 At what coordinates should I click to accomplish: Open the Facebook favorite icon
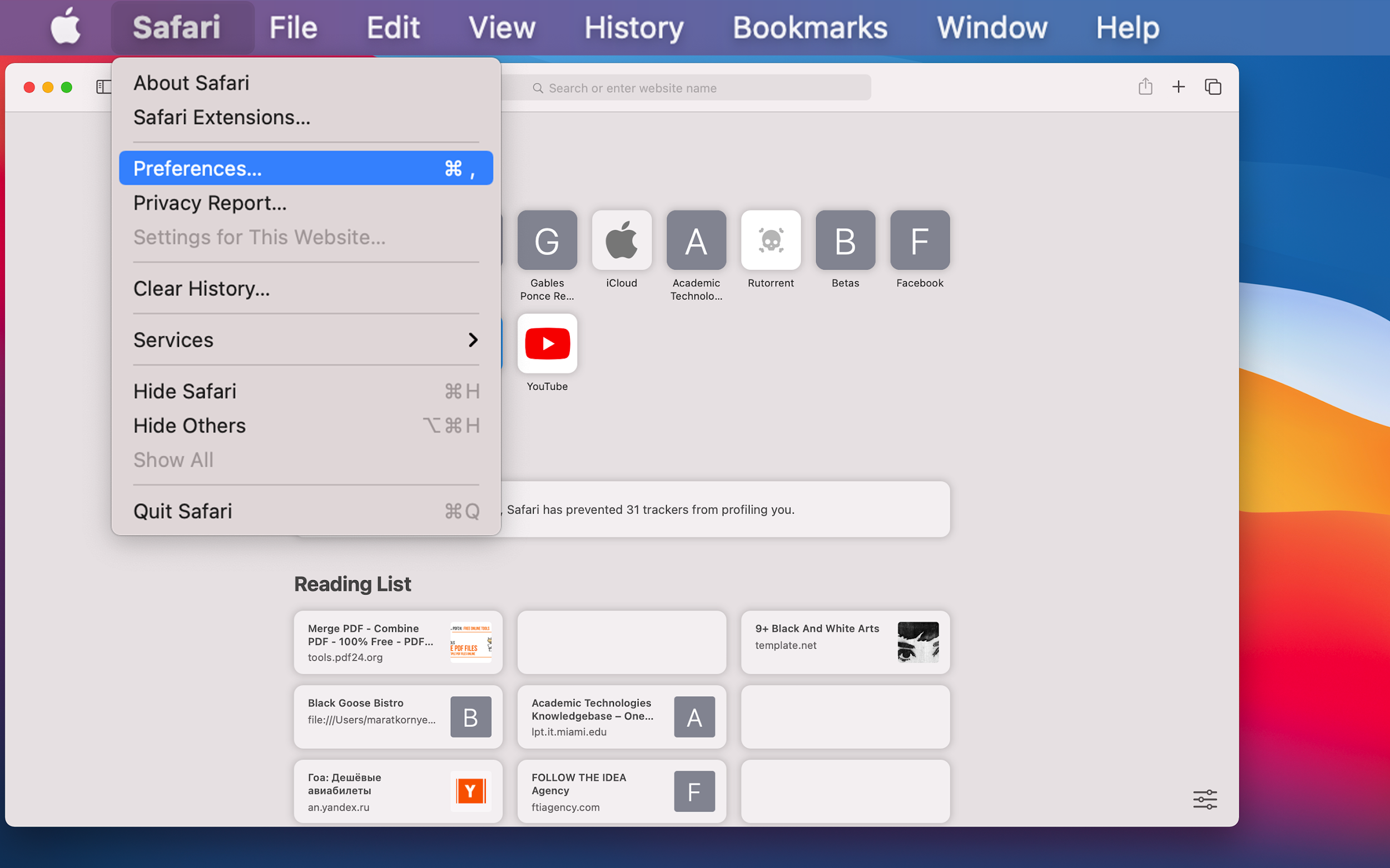(920, 240)
